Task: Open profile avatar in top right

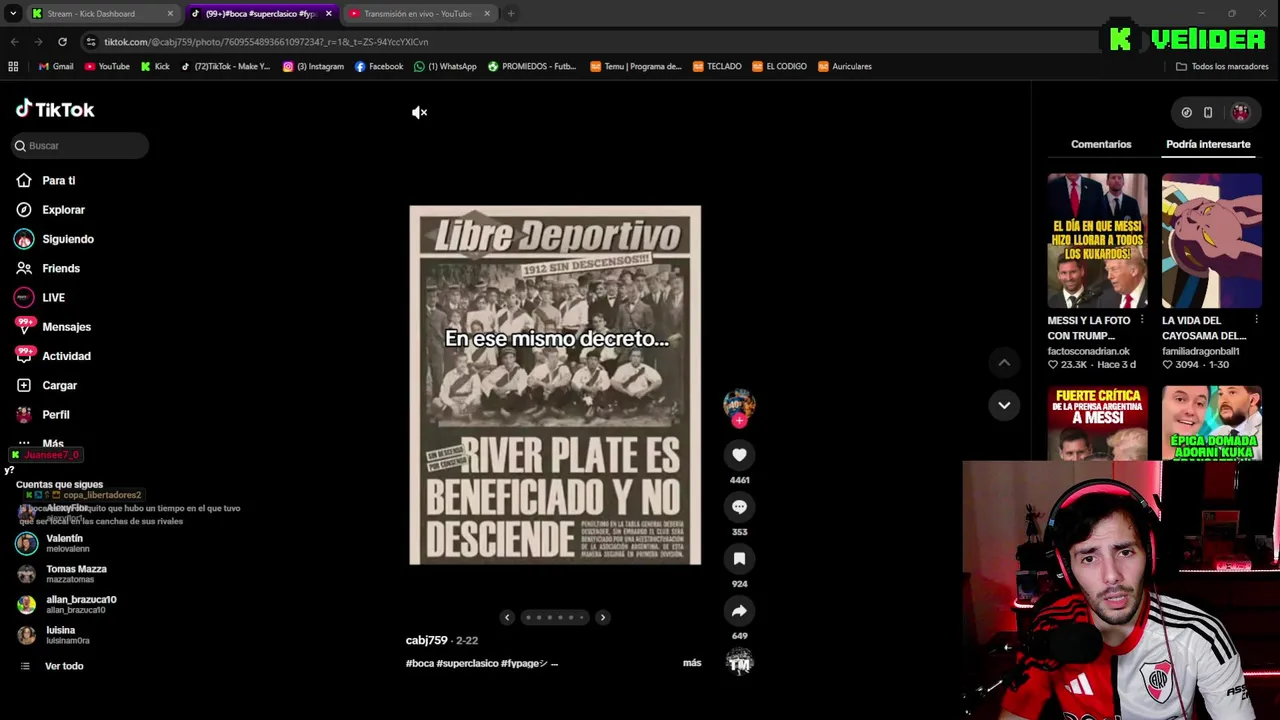Action: point(1240,113)
